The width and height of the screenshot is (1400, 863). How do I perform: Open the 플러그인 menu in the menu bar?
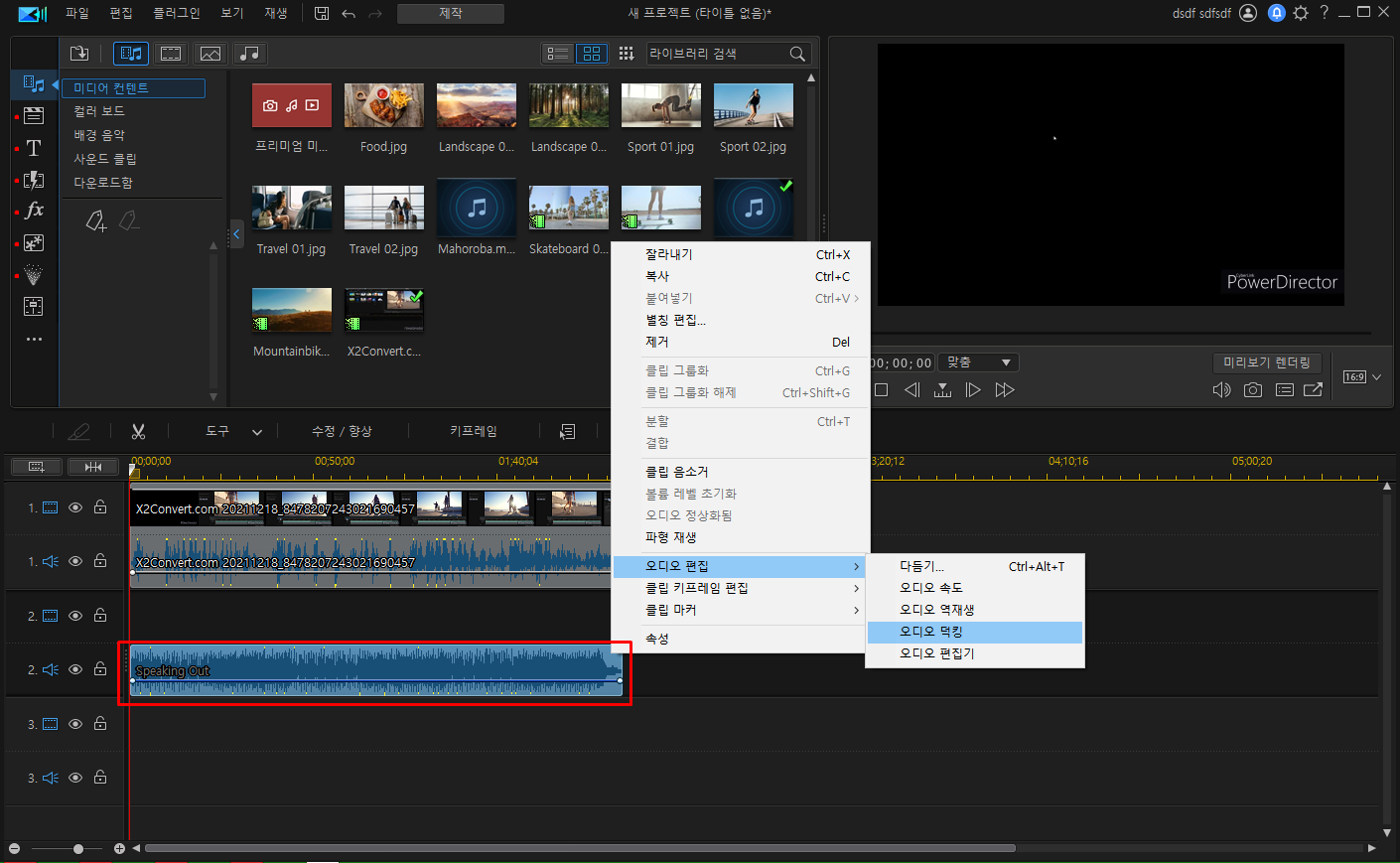point(176,13)
